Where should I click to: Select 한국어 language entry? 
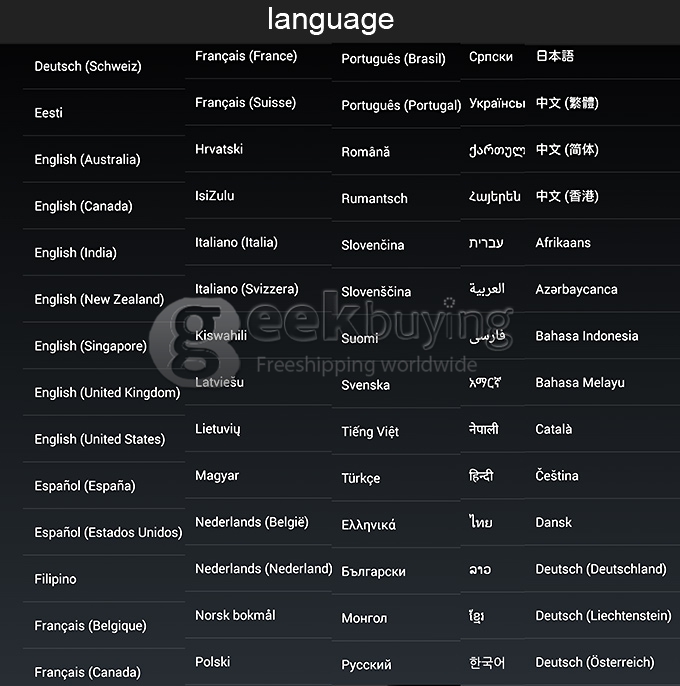pyautogui.click(x=487, y=662)
